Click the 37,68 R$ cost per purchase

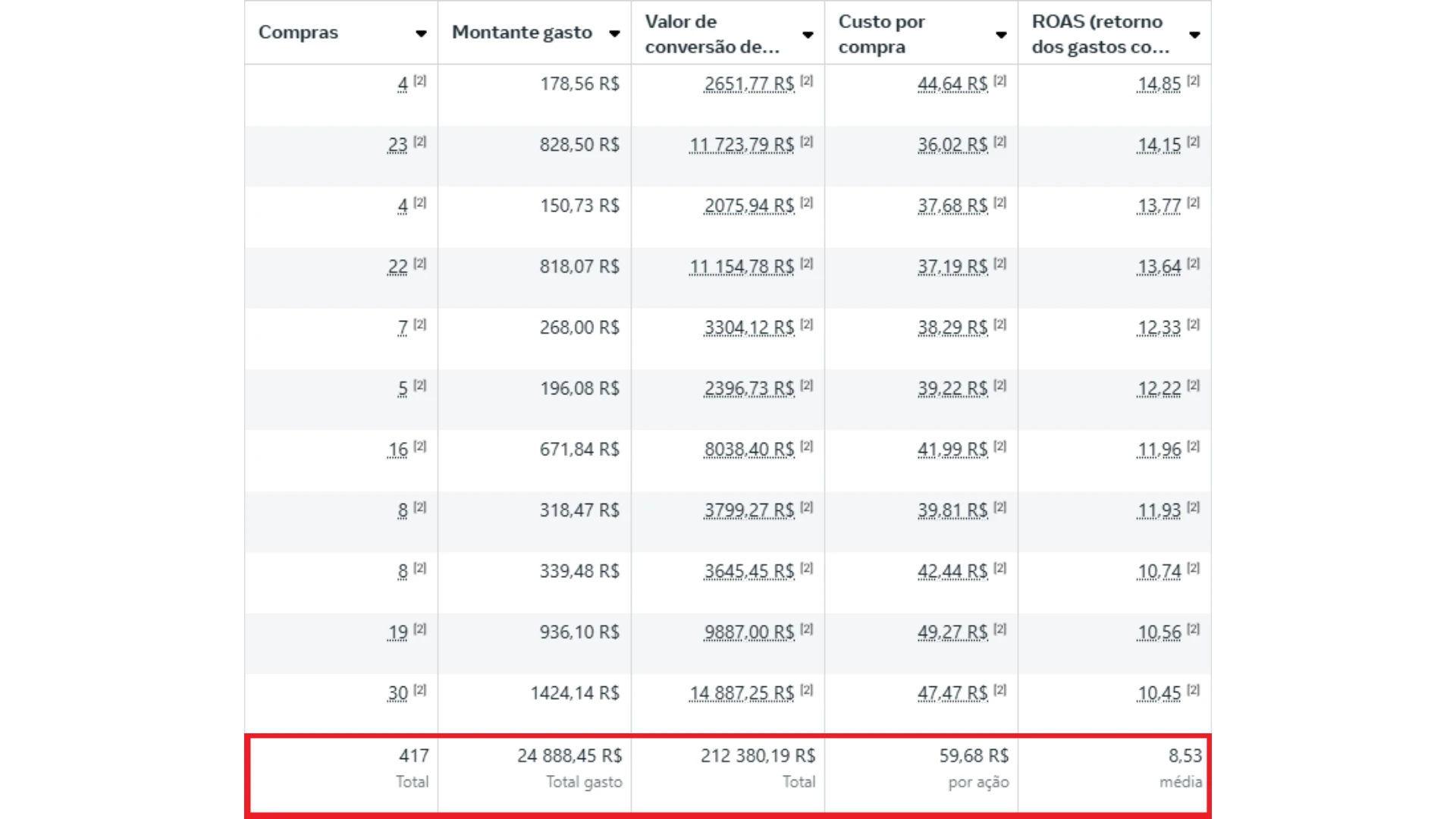click(952, 206)
